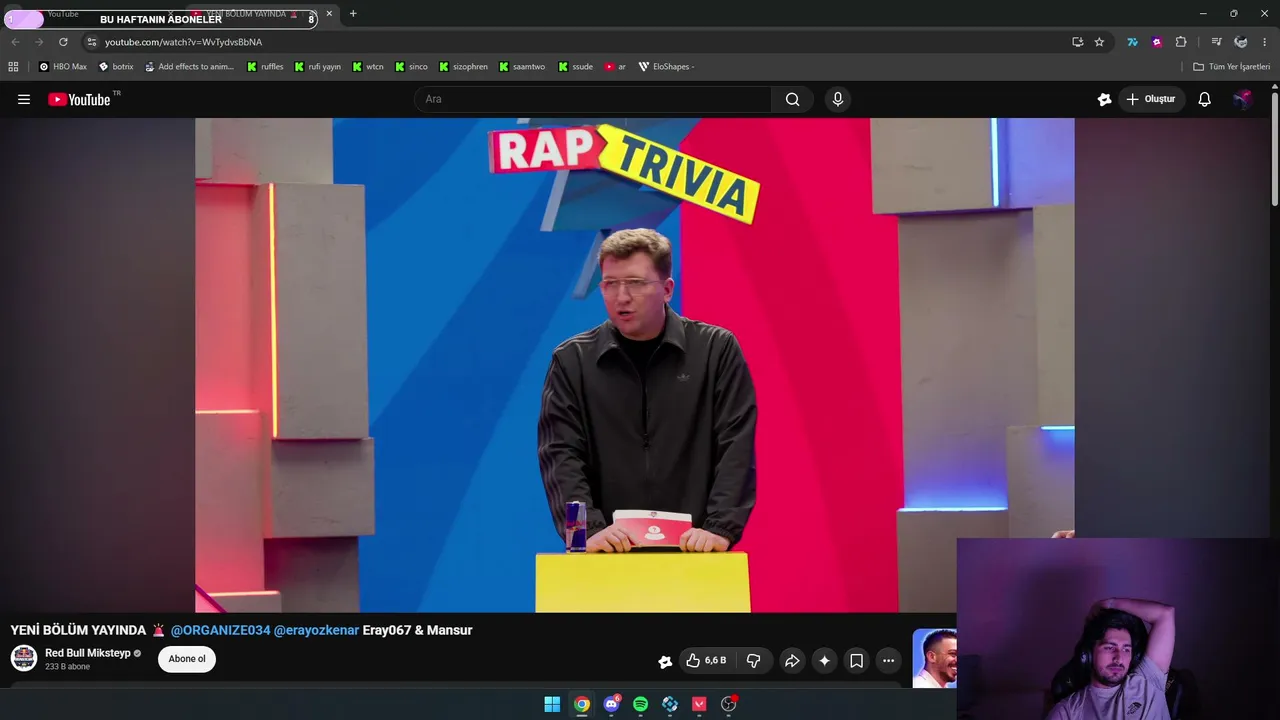
Task: Open the saamtwo bookmark
Action: click(x=522, y=67)
